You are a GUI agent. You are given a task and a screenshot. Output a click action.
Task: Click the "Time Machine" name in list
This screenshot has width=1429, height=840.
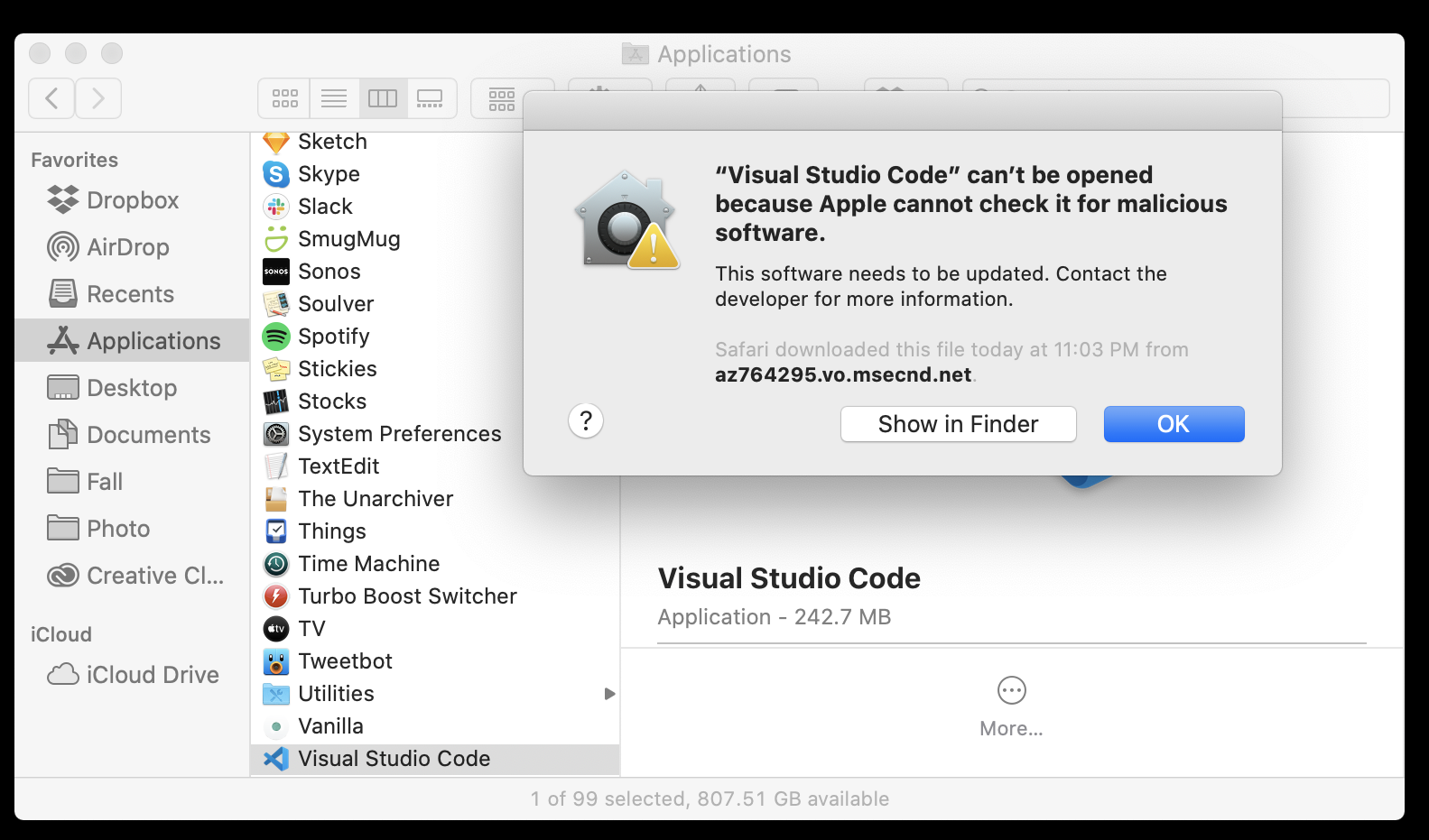tap(369, 564)
